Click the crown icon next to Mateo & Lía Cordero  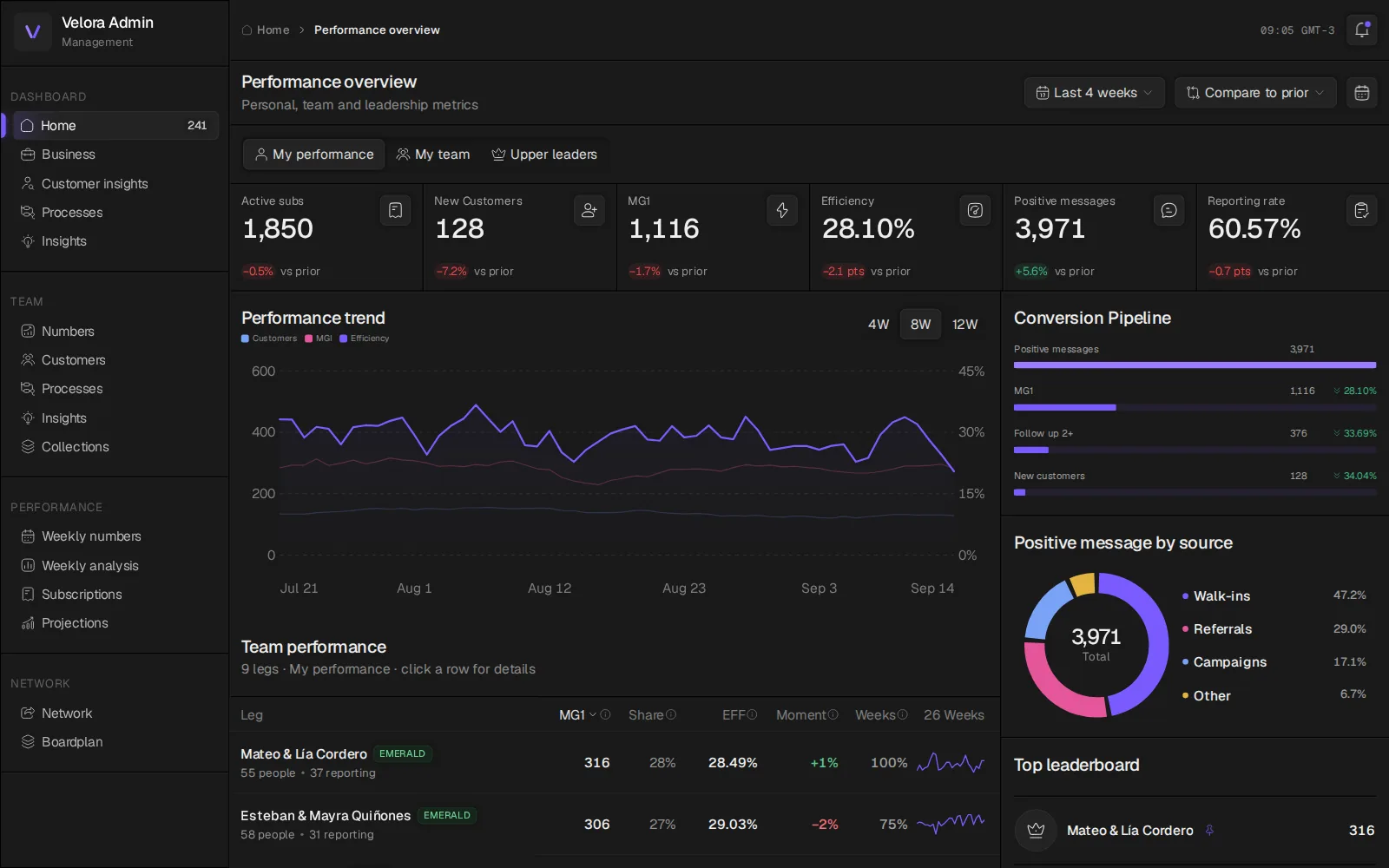[x=1036, y=830]
